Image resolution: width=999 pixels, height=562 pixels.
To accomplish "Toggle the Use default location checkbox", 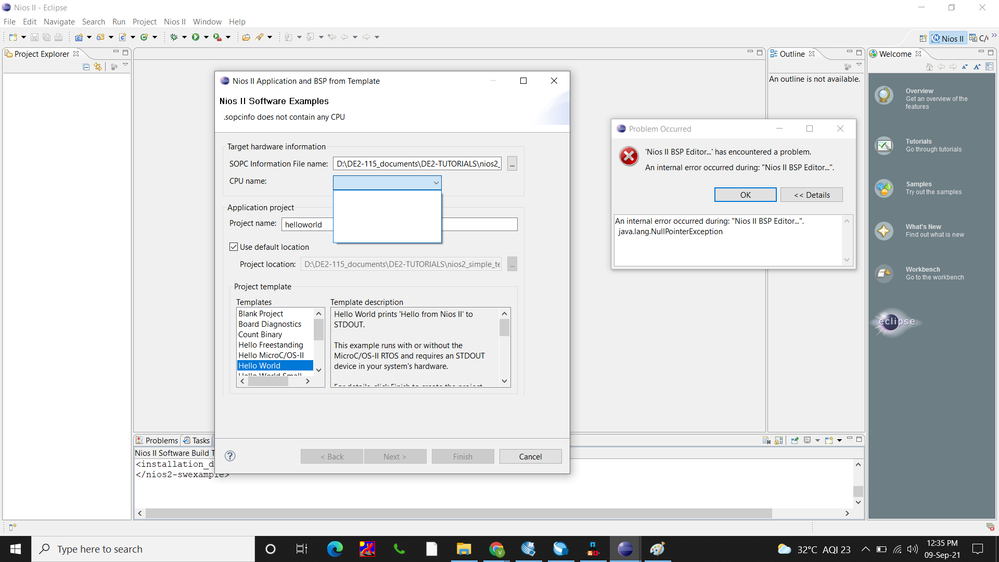I will tap(234, 247).
